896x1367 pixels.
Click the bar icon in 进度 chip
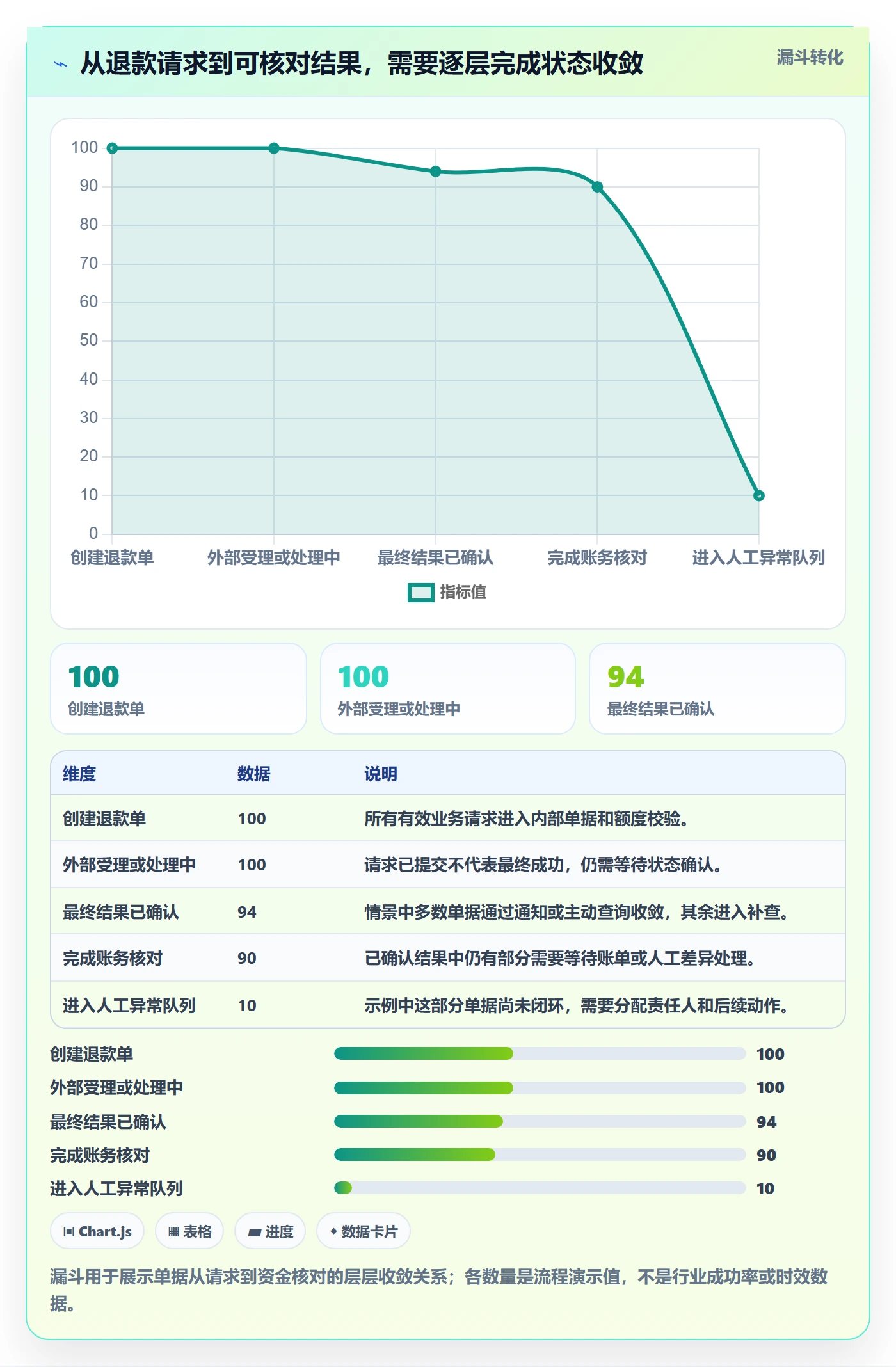[254, 1233]
